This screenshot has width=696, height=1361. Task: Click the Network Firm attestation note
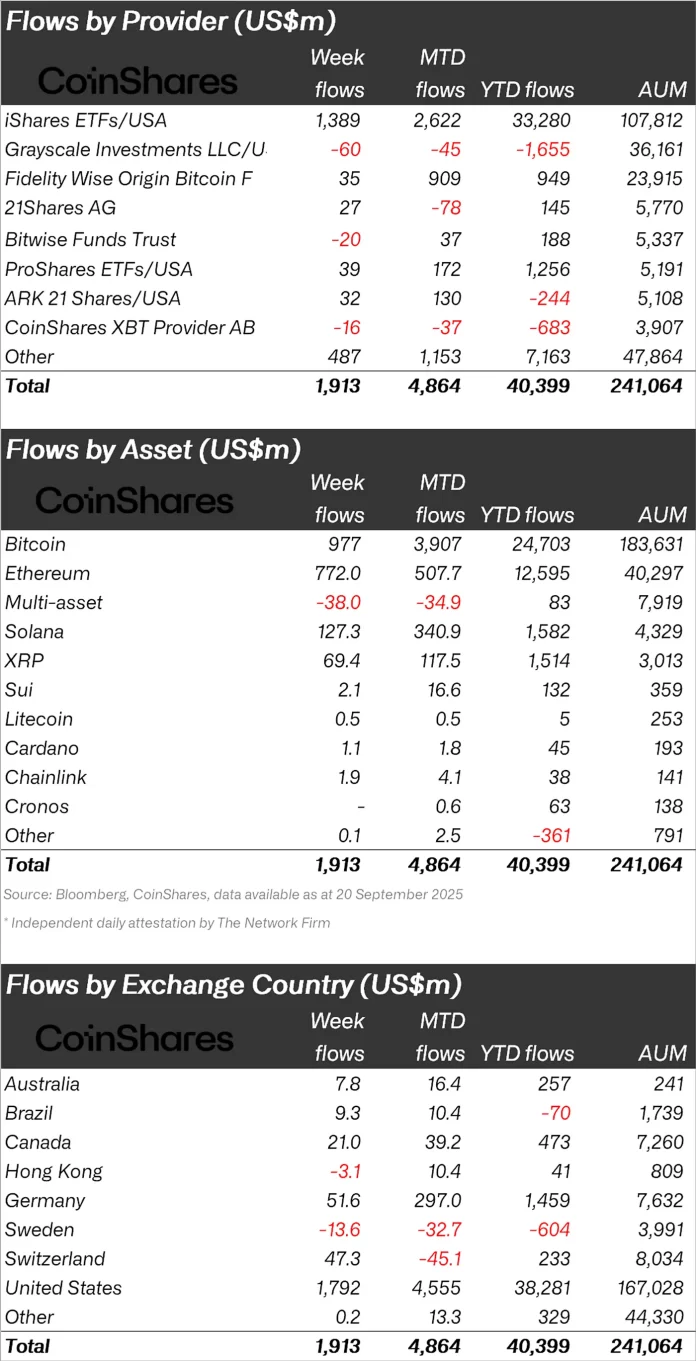click(x=166, y=923)
